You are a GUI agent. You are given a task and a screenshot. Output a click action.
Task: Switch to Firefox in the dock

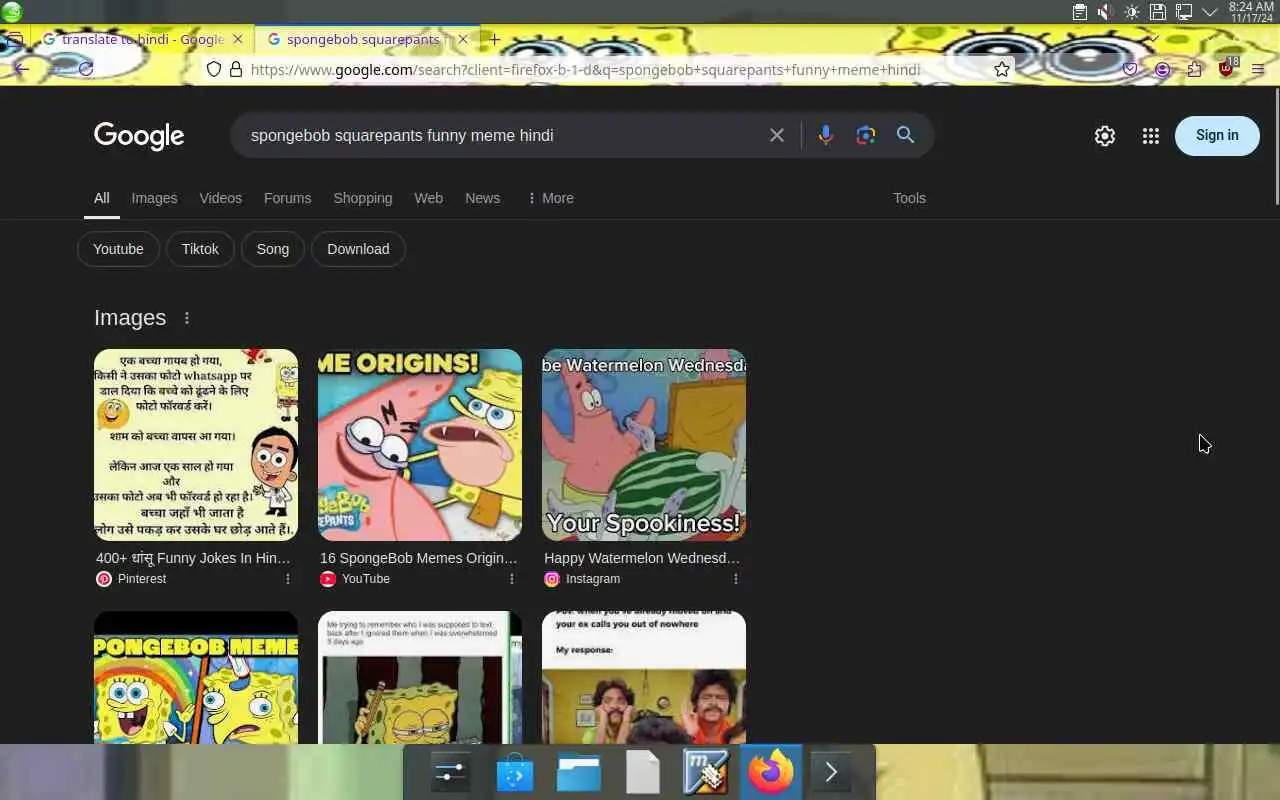coord(770,773)
